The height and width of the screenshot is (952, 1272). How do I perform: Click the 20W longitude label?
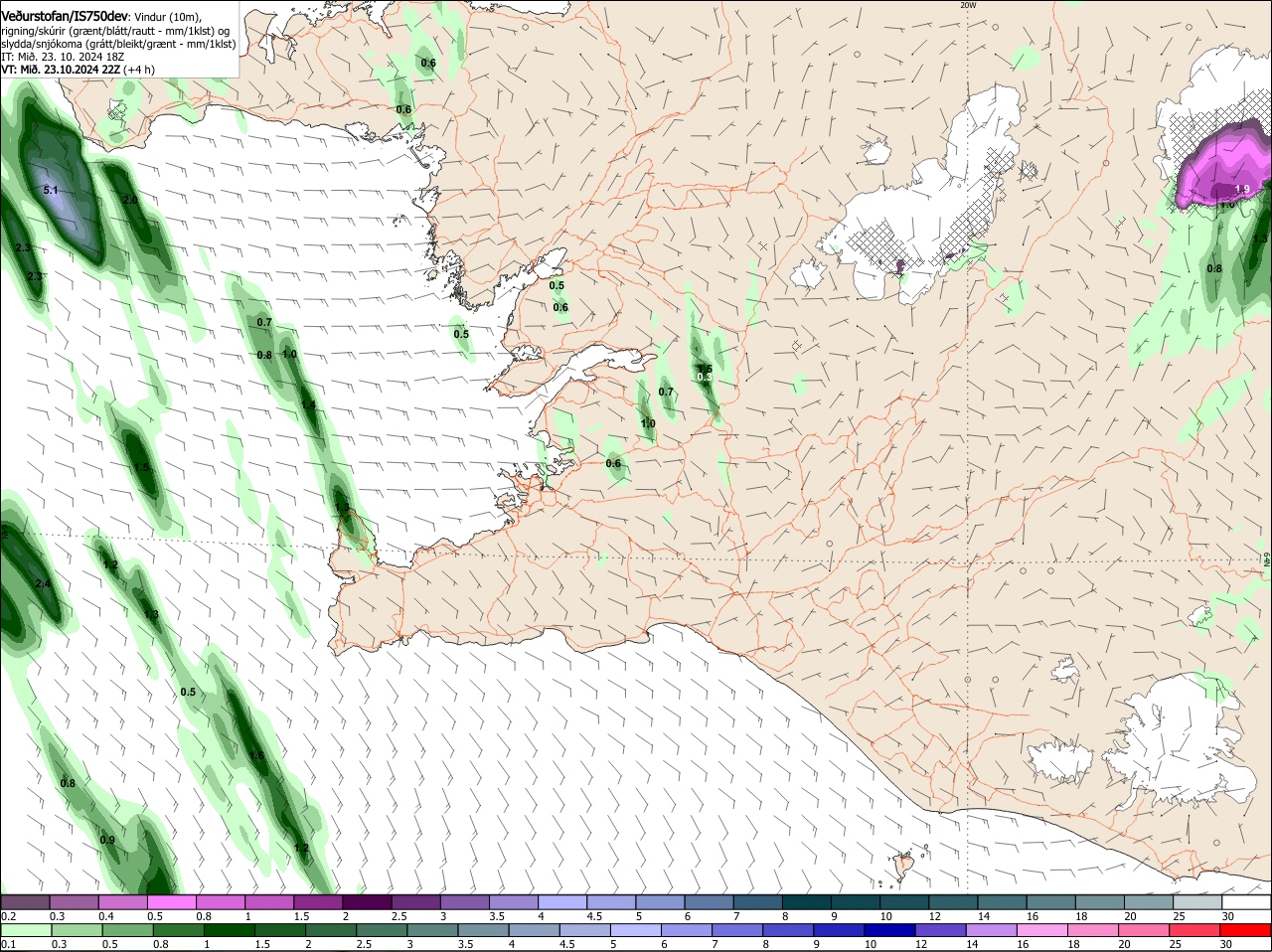pos(968,5)
